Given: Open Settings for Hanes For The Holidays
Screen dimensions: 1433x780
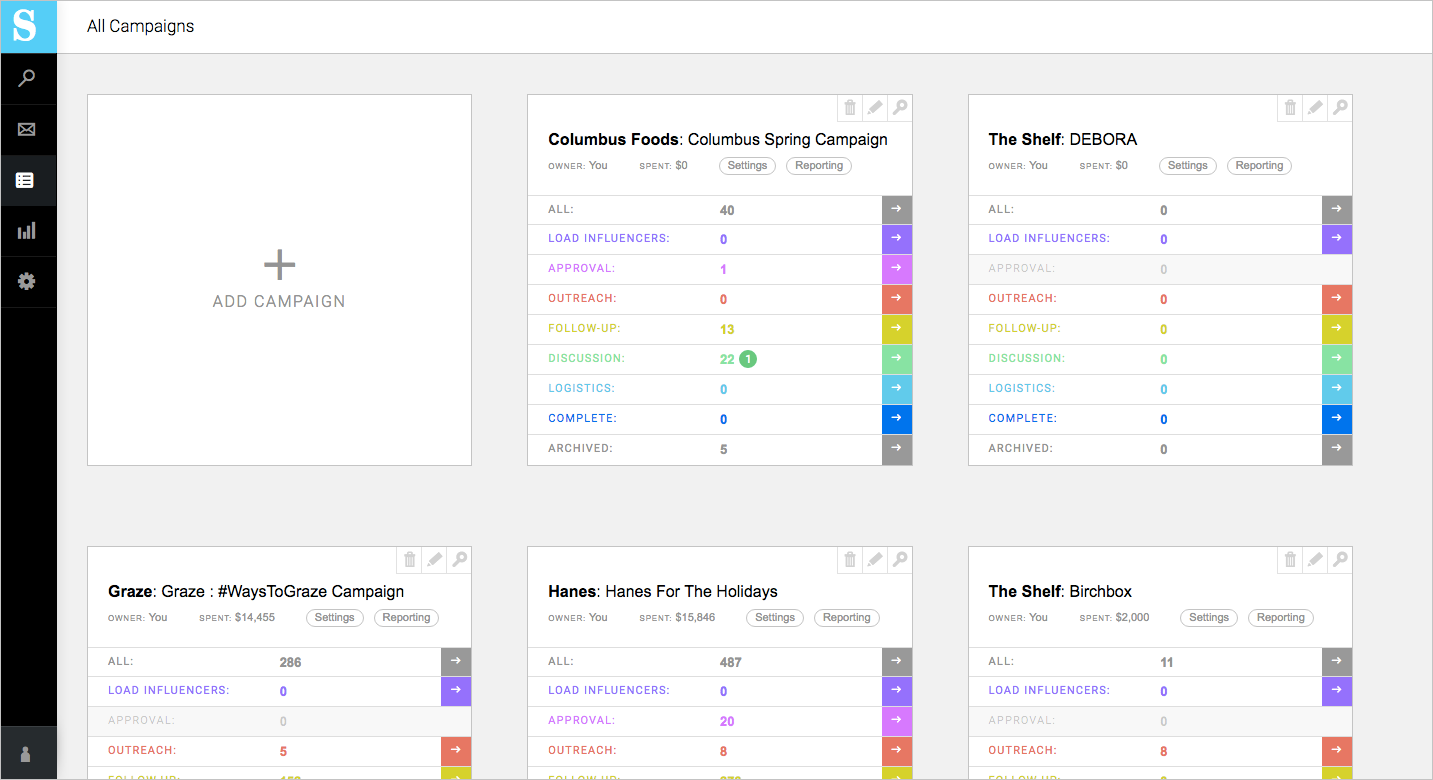Looking at the screenshot, I should pyautogui.click(x=775, y=618).
